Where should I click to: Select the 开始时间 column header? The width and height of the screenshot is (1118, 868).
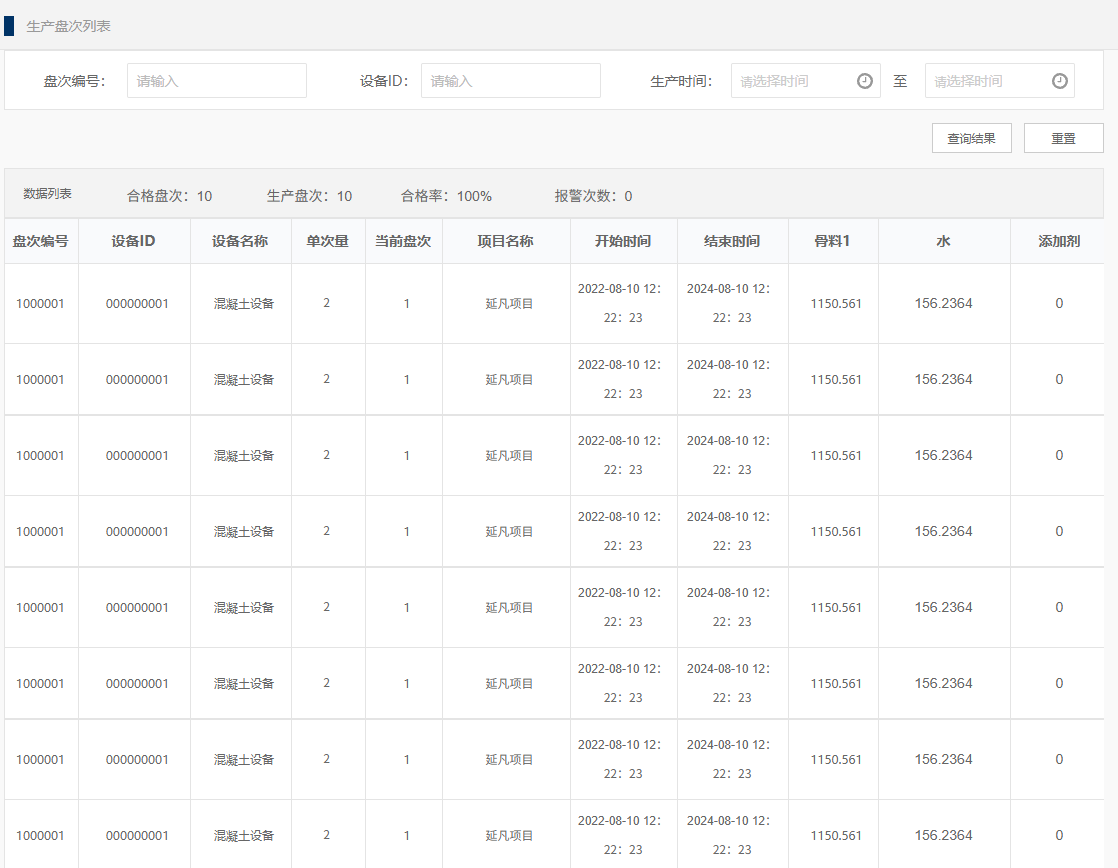623,241
